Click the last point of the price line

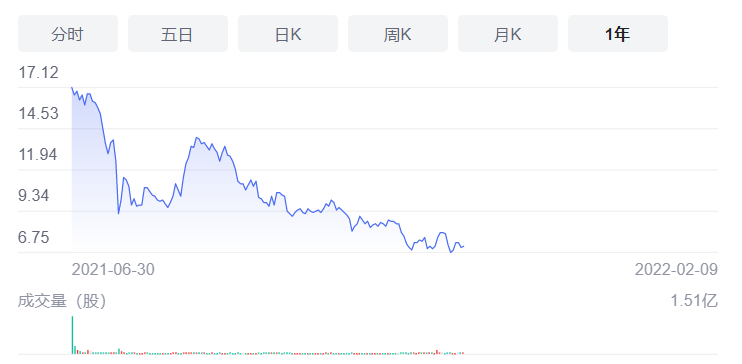tap(464, 246)
